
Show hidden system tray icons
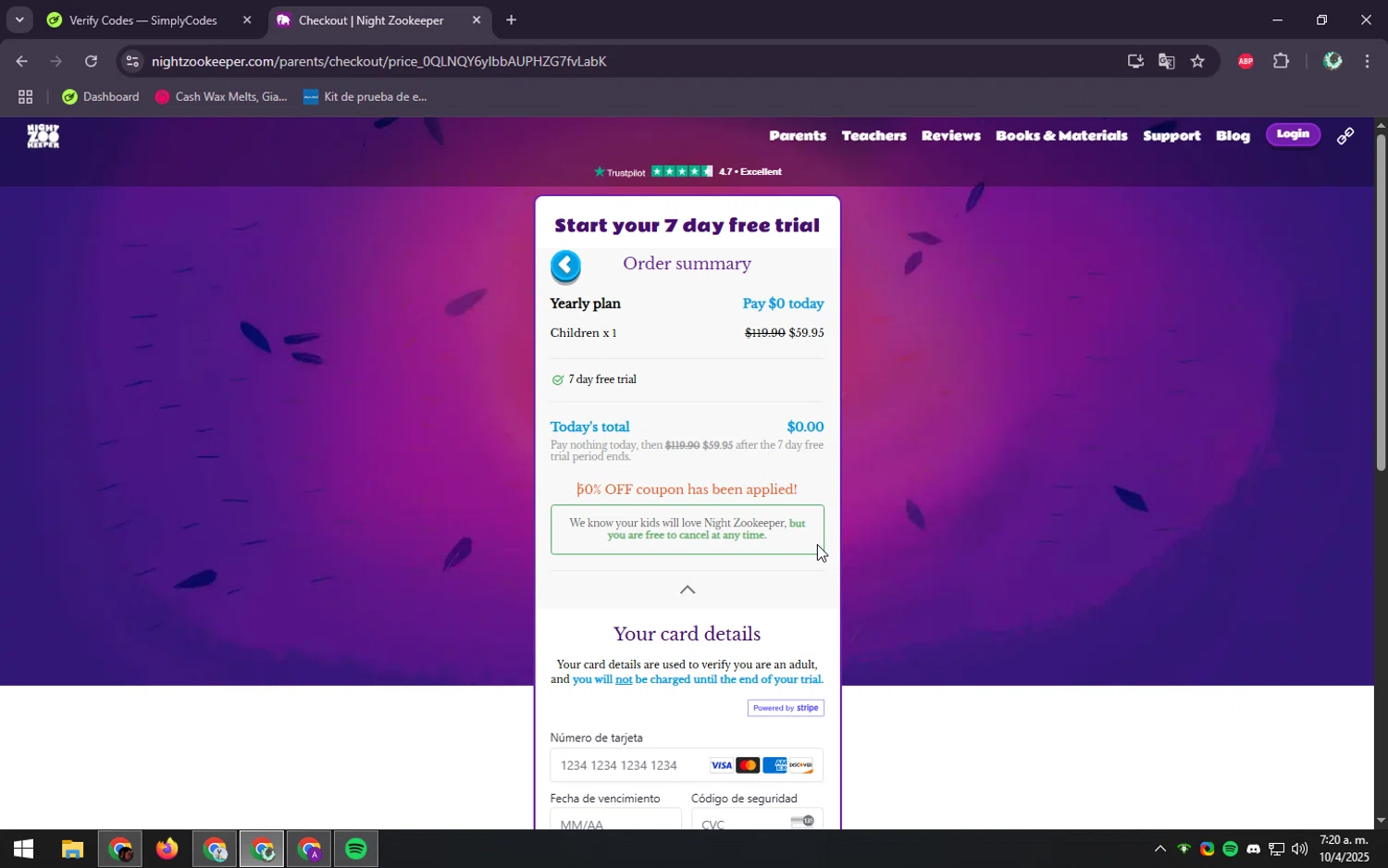[x=1160, y=849]
